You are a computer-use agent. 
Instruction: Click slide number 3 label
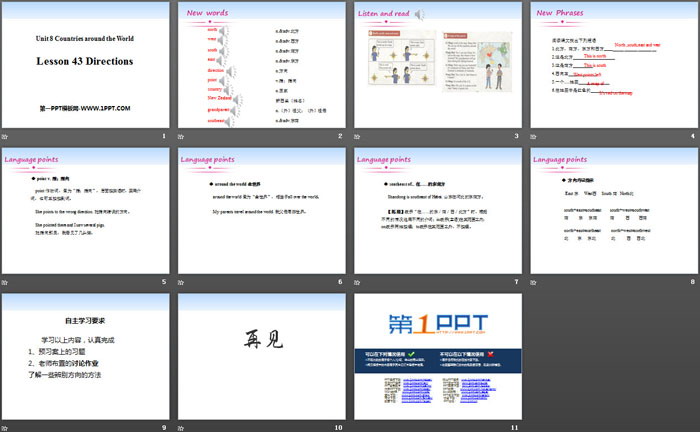[x=517, y=136]
